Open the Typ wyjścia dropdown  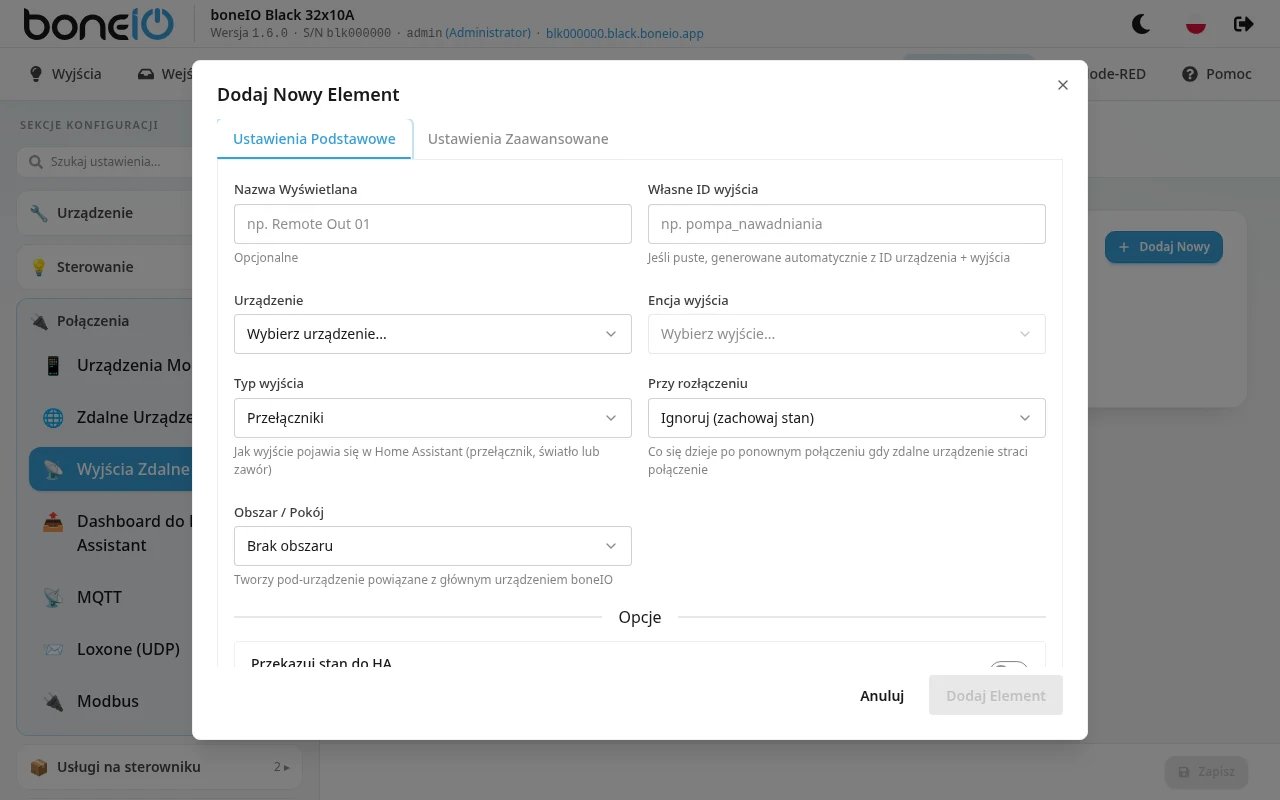pos(433,418)
